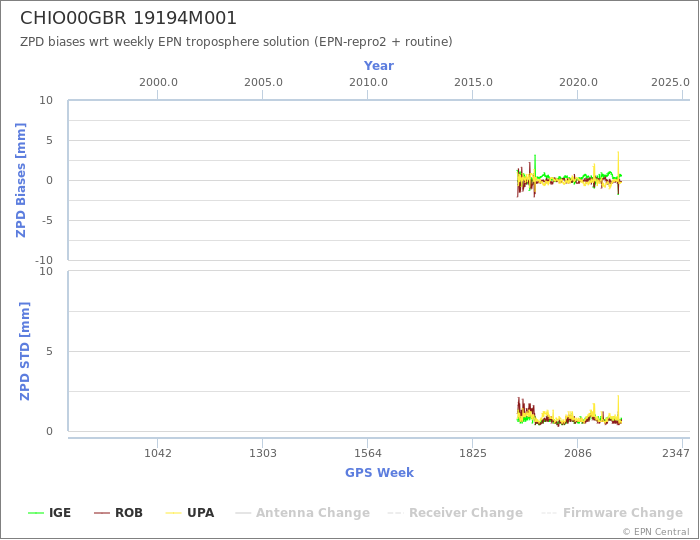Click the Year axis title

pyautogui.click(x=379, y=66)
